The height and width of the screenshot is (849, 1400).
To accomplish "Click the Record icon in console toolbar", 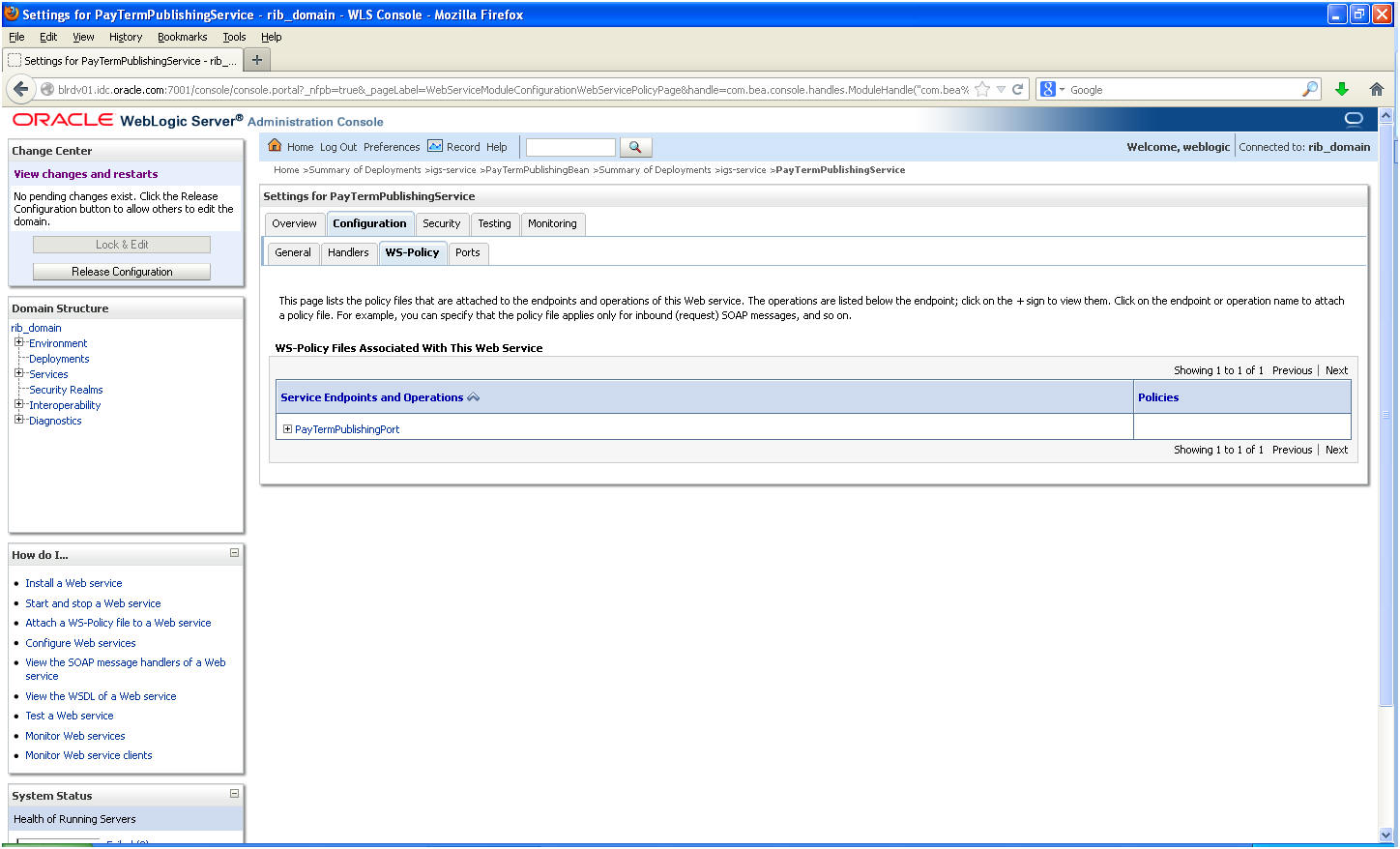I will point(435,146).
